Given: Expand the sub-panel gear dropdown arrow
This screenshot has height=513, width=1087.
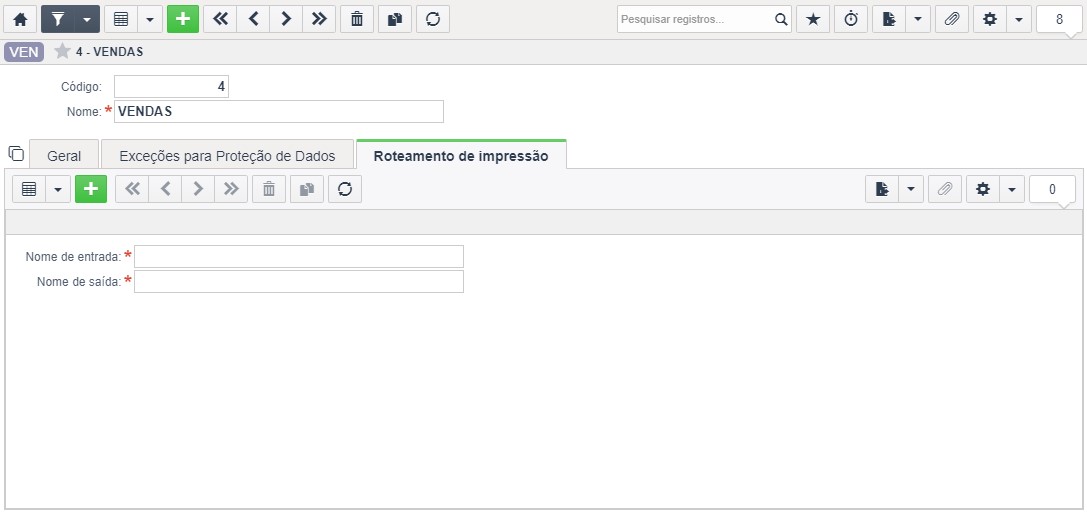Looking at the screenshot, I should pyautogui.click(x=1011, y=189).
